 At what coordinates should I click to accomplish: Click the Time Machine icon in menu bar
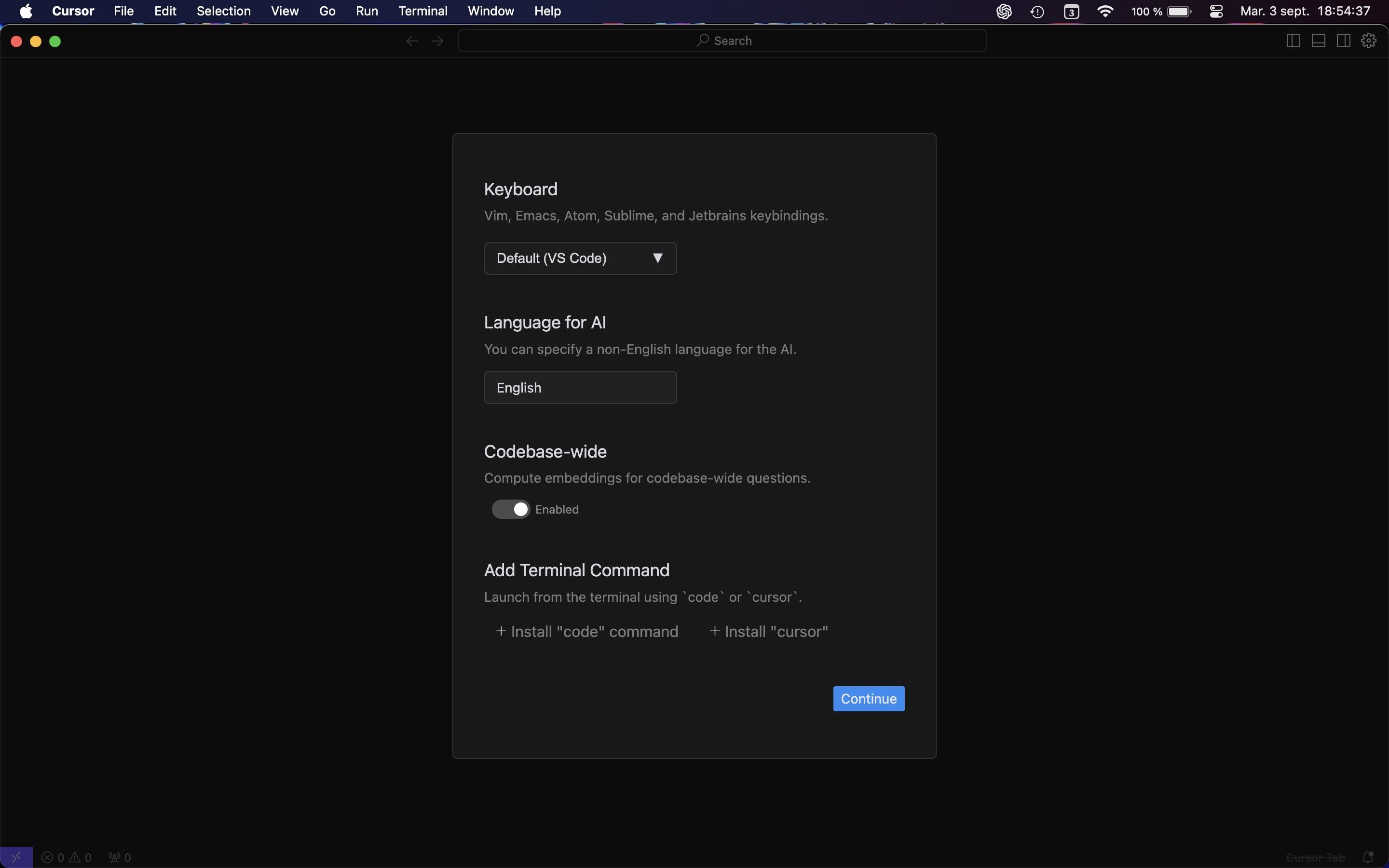point(1037,12)
